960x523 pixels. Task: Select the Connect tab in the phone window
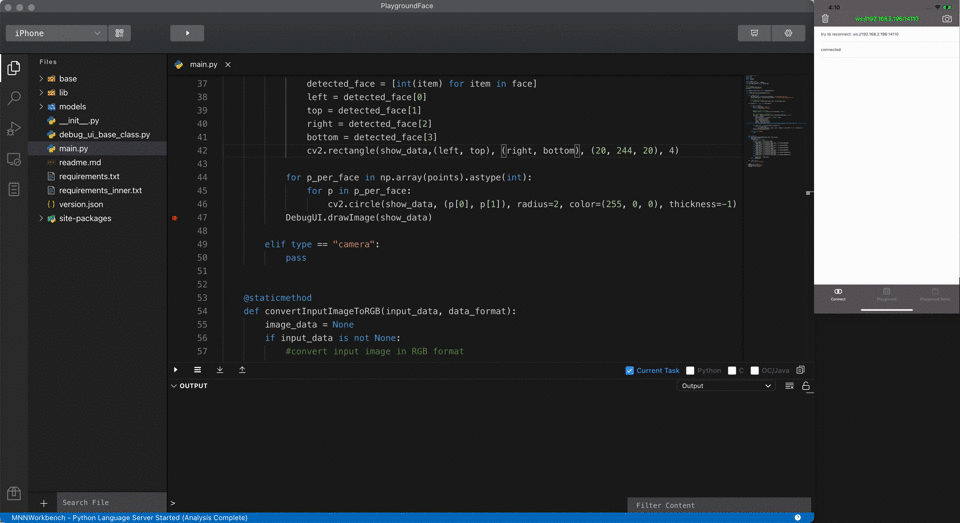(838, 295)
